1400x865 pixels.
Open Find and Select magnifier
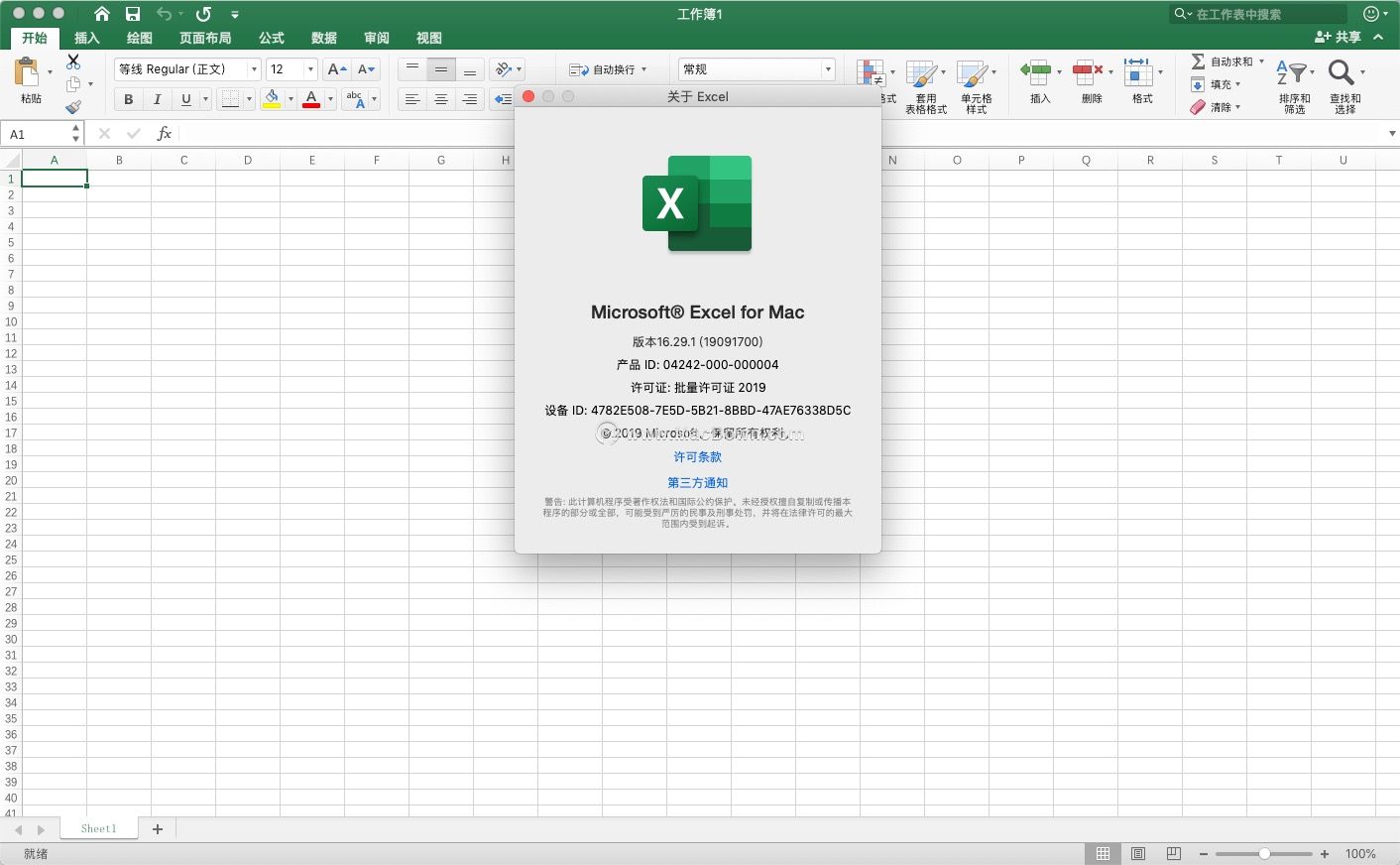pos(1342,73)
